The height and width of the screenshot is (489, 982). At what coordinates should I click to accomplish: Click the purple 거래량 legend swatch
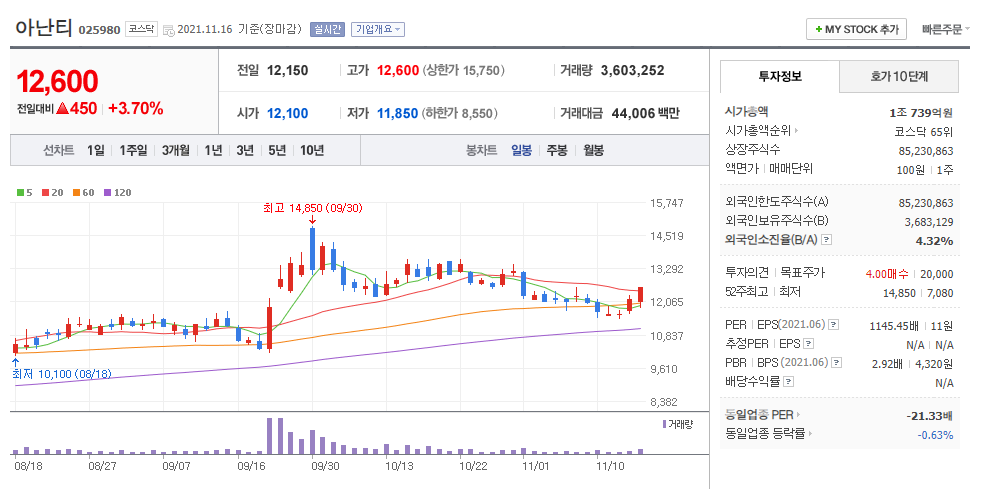[x=664, y=424]
